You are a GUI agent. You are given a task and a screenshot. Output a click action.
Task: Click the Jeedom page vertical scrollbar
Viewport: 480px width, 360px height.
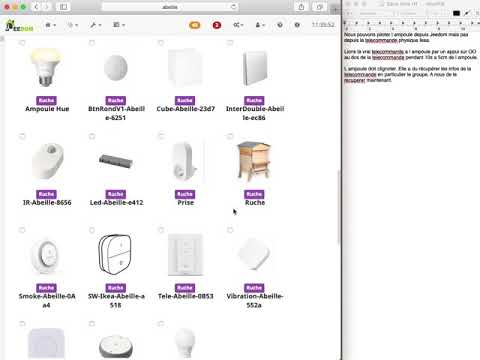(339, 207)
